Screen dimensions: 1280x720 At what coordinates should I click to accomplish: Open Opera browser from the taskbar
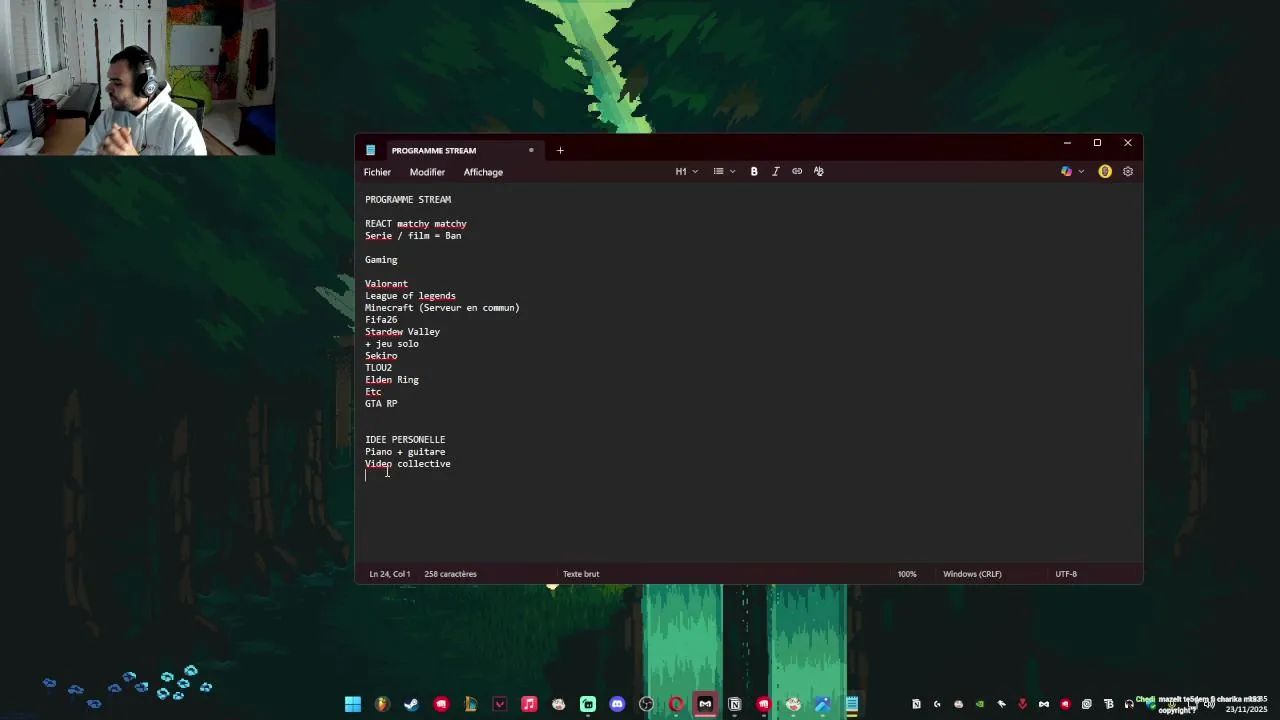(x=676, y=704)
